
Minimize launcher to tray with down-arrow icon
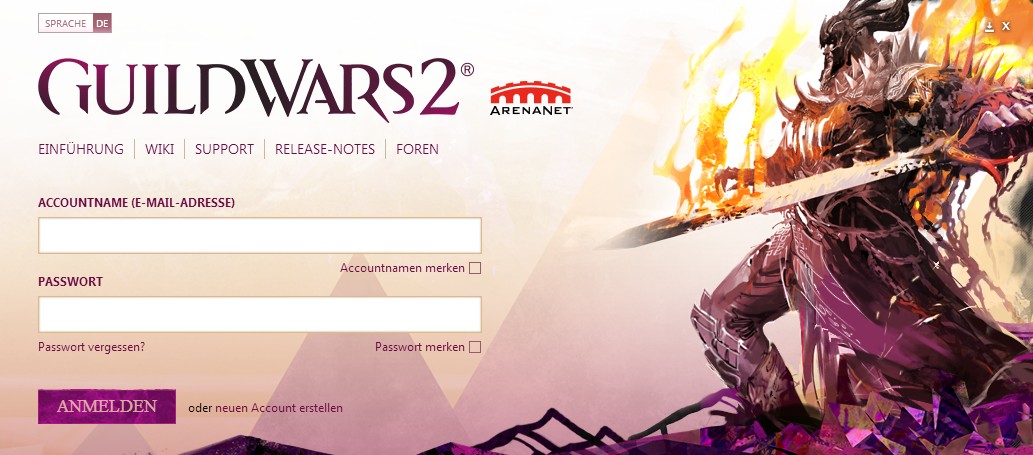[x=990, y=26]
